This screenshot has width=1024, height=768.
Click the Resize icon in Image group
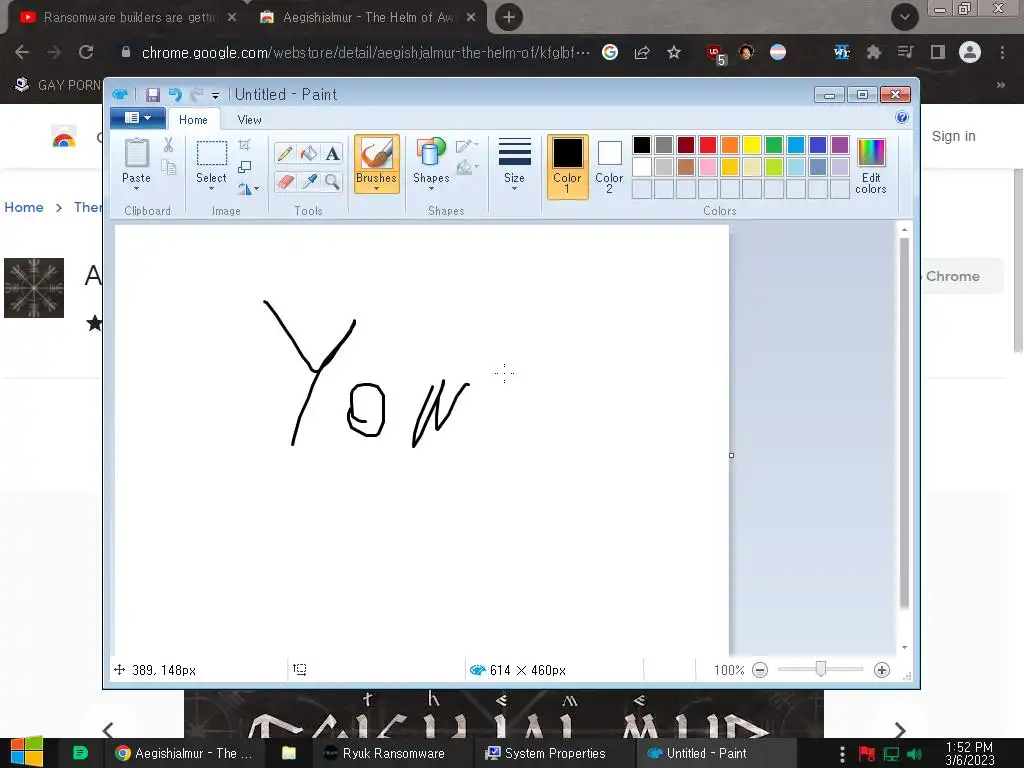245,167
